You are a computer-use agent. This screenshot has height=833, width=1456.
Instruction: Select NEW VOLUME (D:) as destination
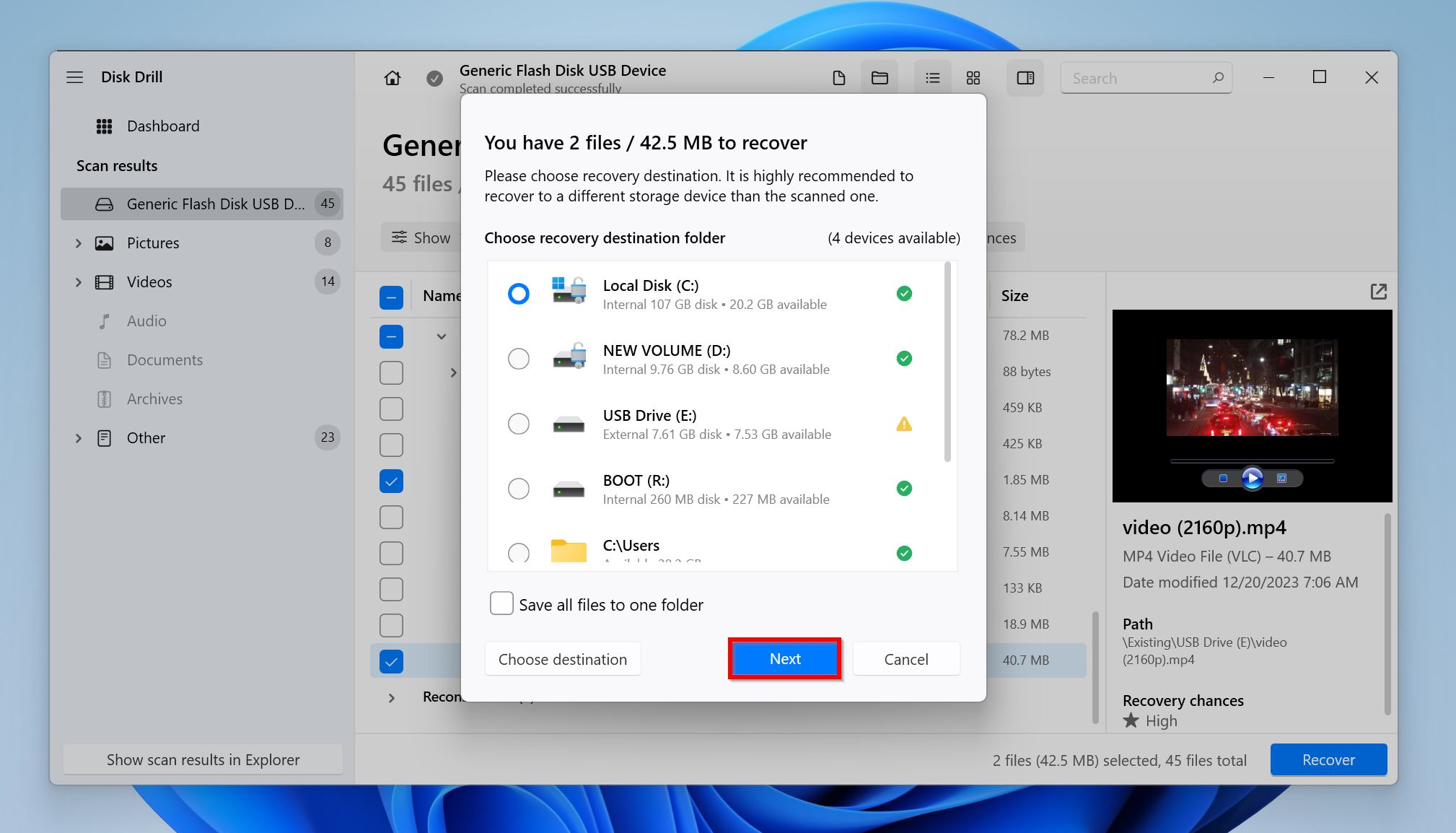(519, 358)
